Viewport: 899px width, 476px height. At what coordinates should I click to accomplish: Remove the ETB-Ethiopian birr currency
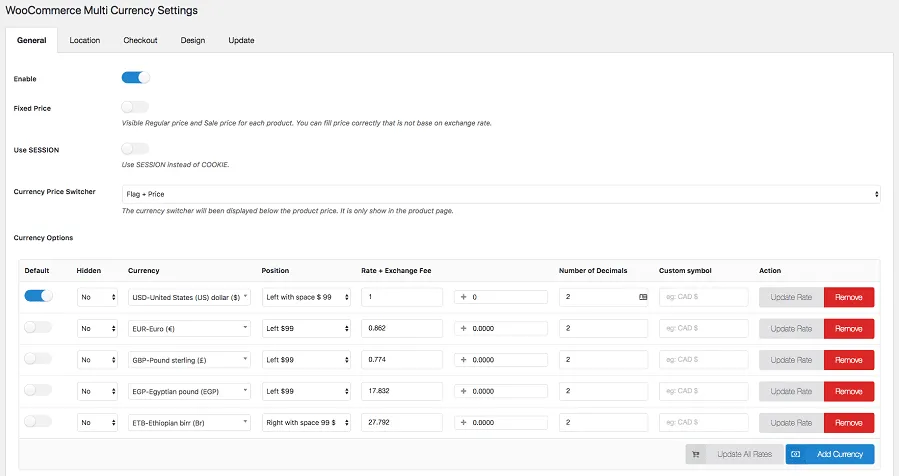[x=849, y=423]
